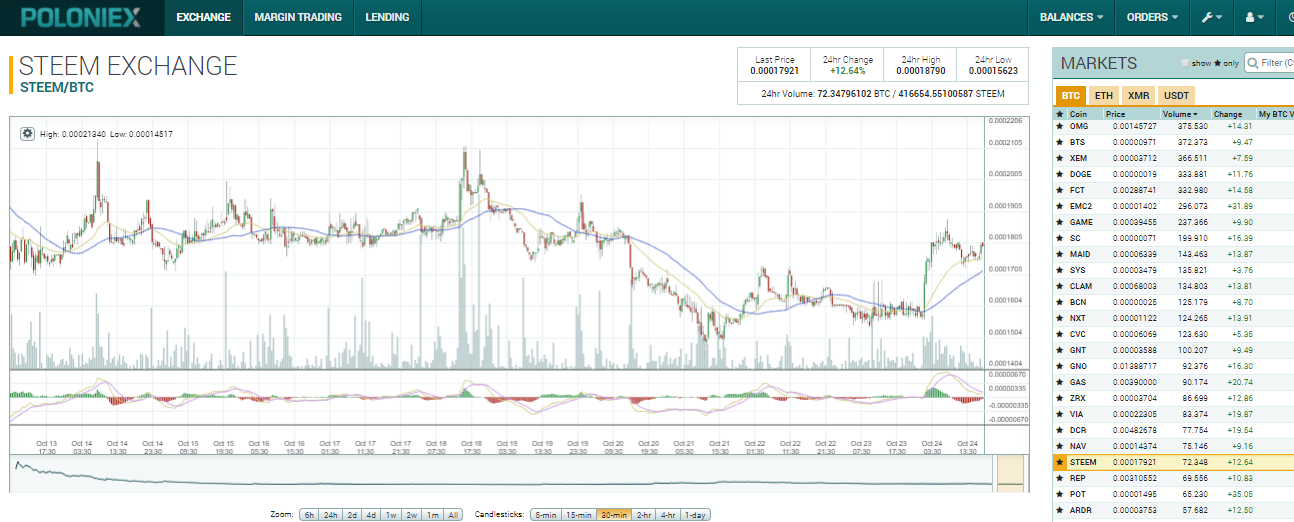Set candlesticks to 4-hr
The height and width of the screenshot is (522, 1294).
pyautogui.click(x=670, y=514)
